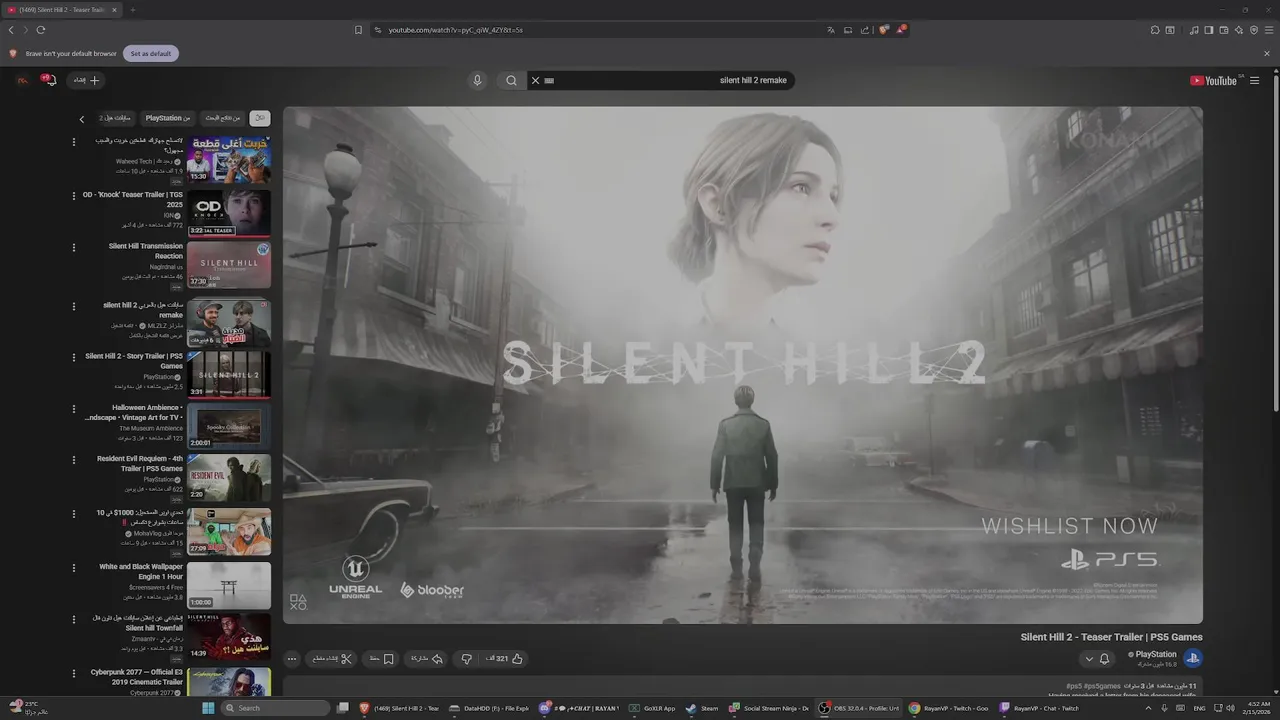Open the account avatar menu
Image resolution: width=1280 pixels, height=720 pixels.
click(22, 80)
